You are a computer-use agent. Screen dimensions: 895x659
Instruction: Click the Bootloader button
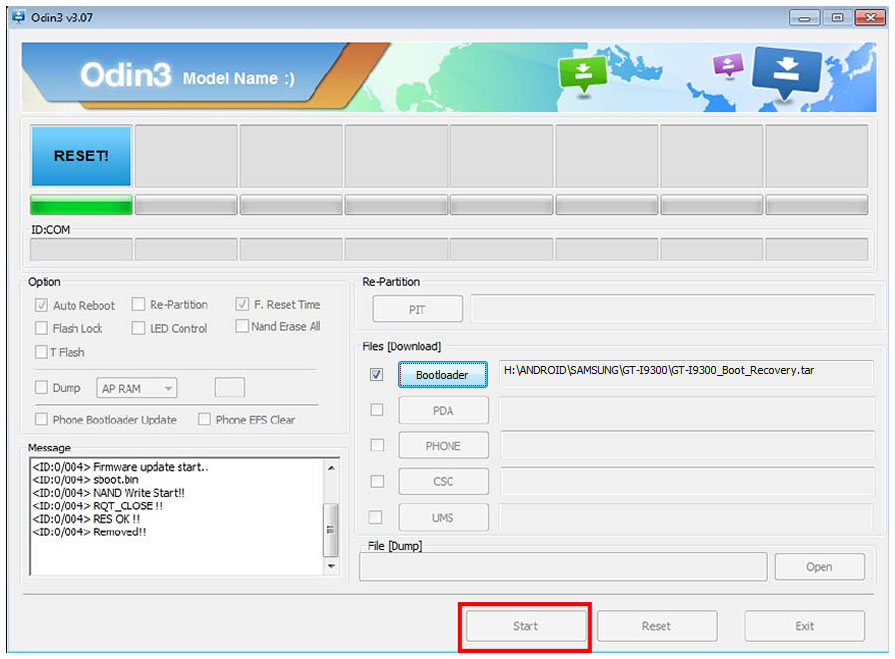[x=442, y=375]
